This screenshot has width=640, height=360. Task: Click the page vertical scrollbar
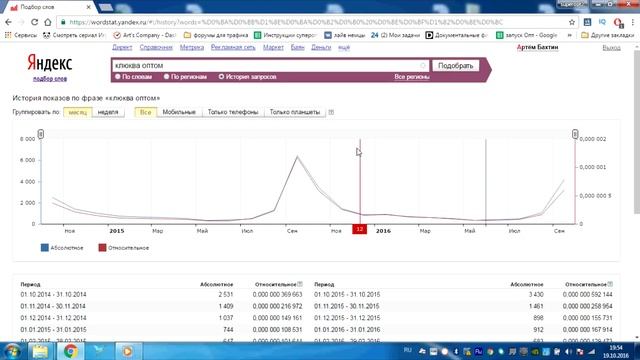636,133
